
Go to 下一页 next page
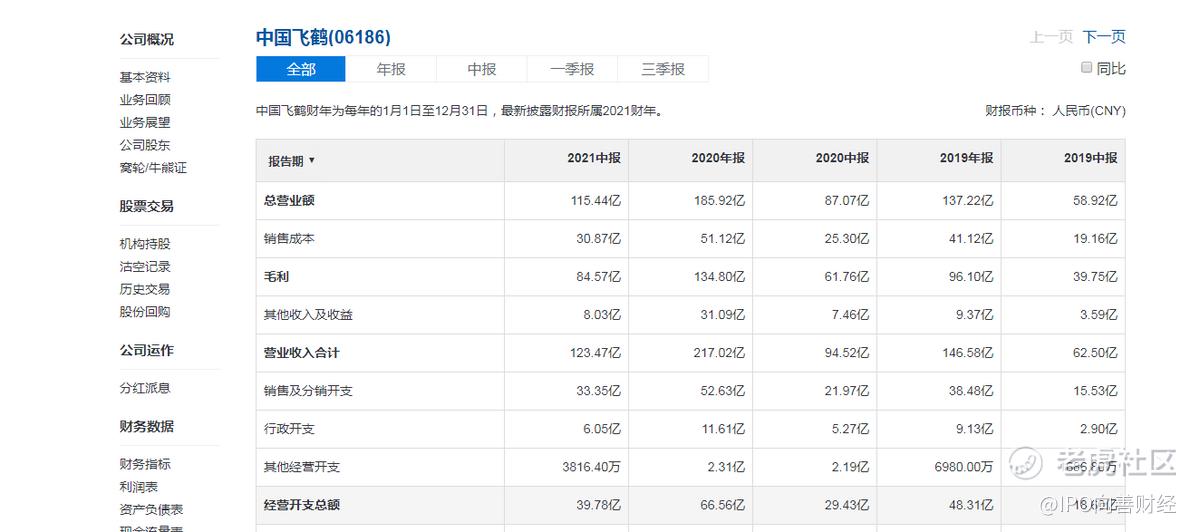1104,37
